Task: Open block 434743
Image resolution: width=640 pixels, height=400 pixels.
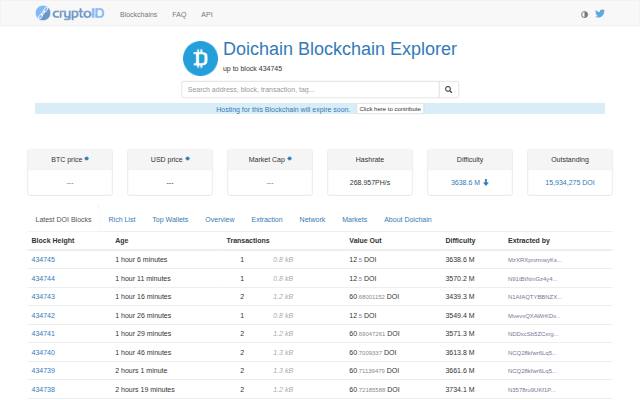Action: tap(43, 297)
